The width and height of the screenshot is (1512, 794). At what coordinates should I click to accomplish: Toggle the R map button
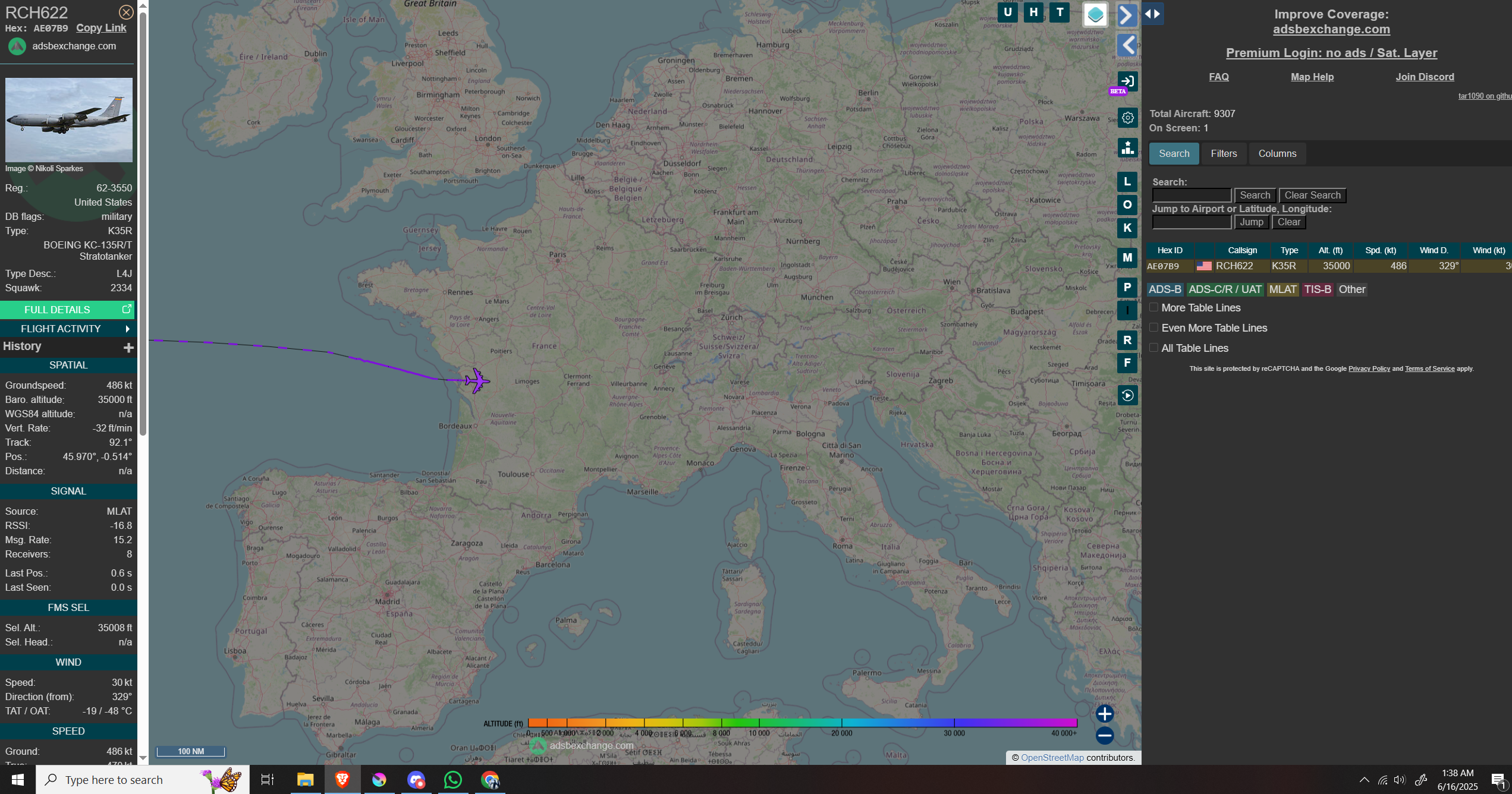click(1127, 341)
